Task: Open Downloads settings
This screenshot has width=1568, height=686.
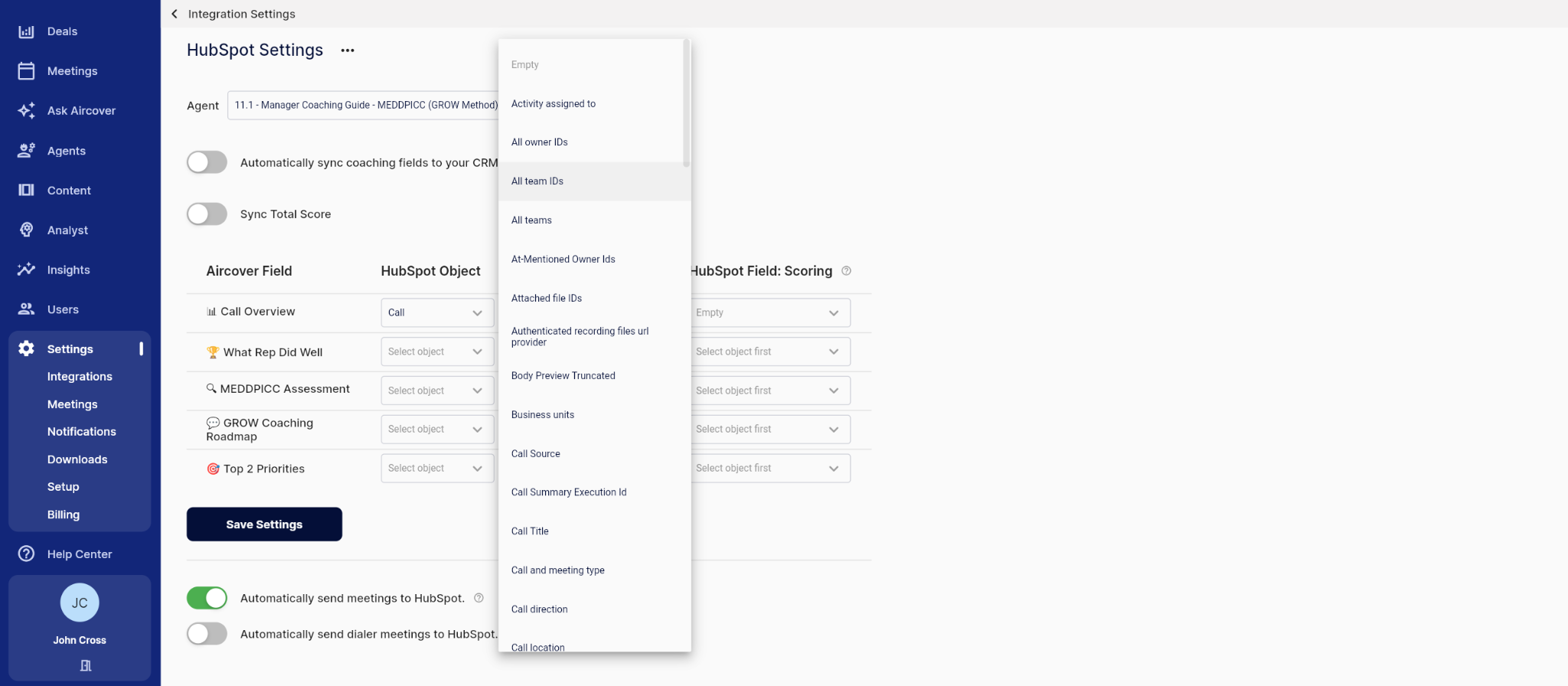Action: pos(77,459)
